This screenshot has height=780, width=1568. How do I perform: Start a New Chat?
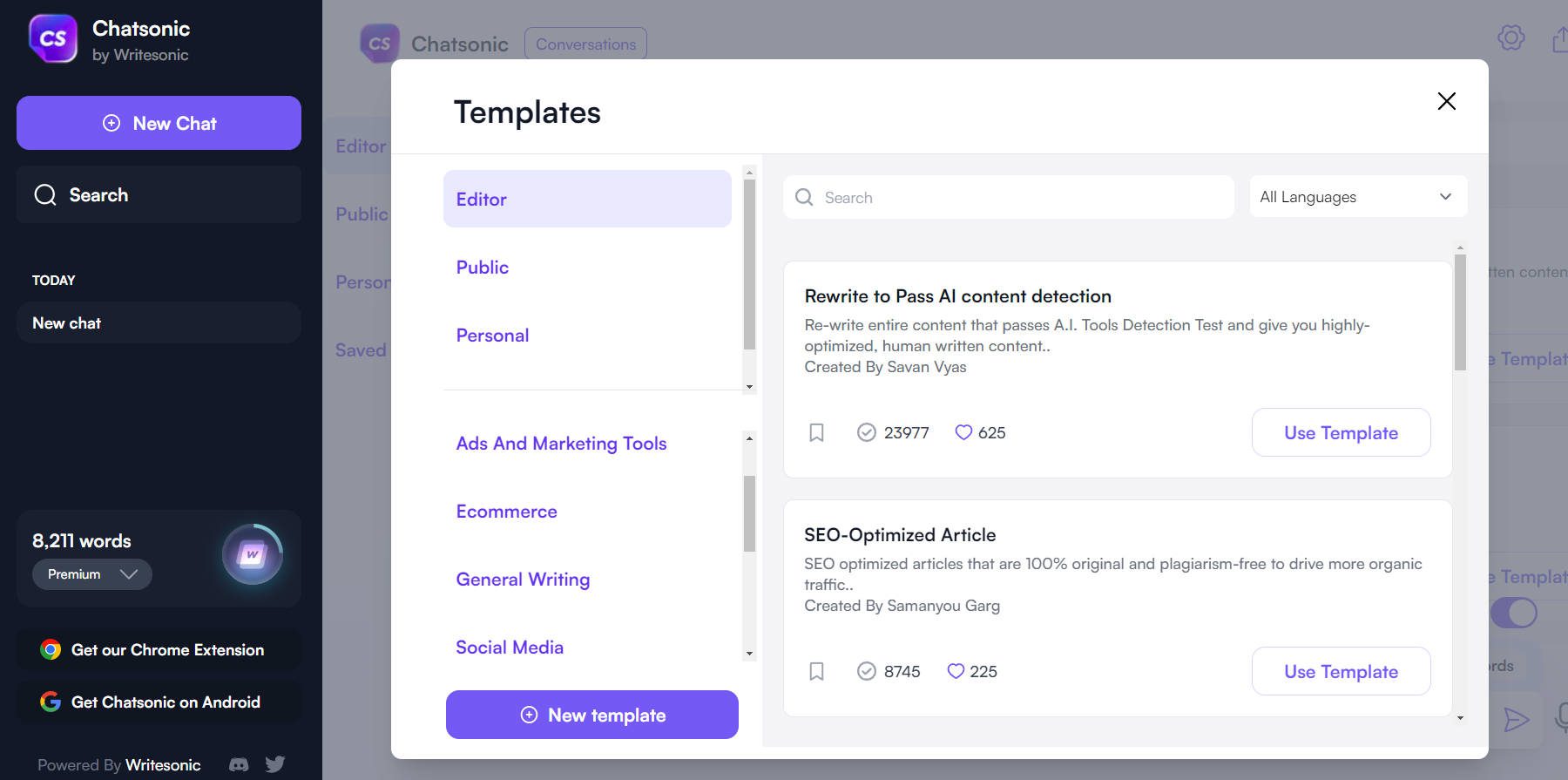[x=159, y=123]
